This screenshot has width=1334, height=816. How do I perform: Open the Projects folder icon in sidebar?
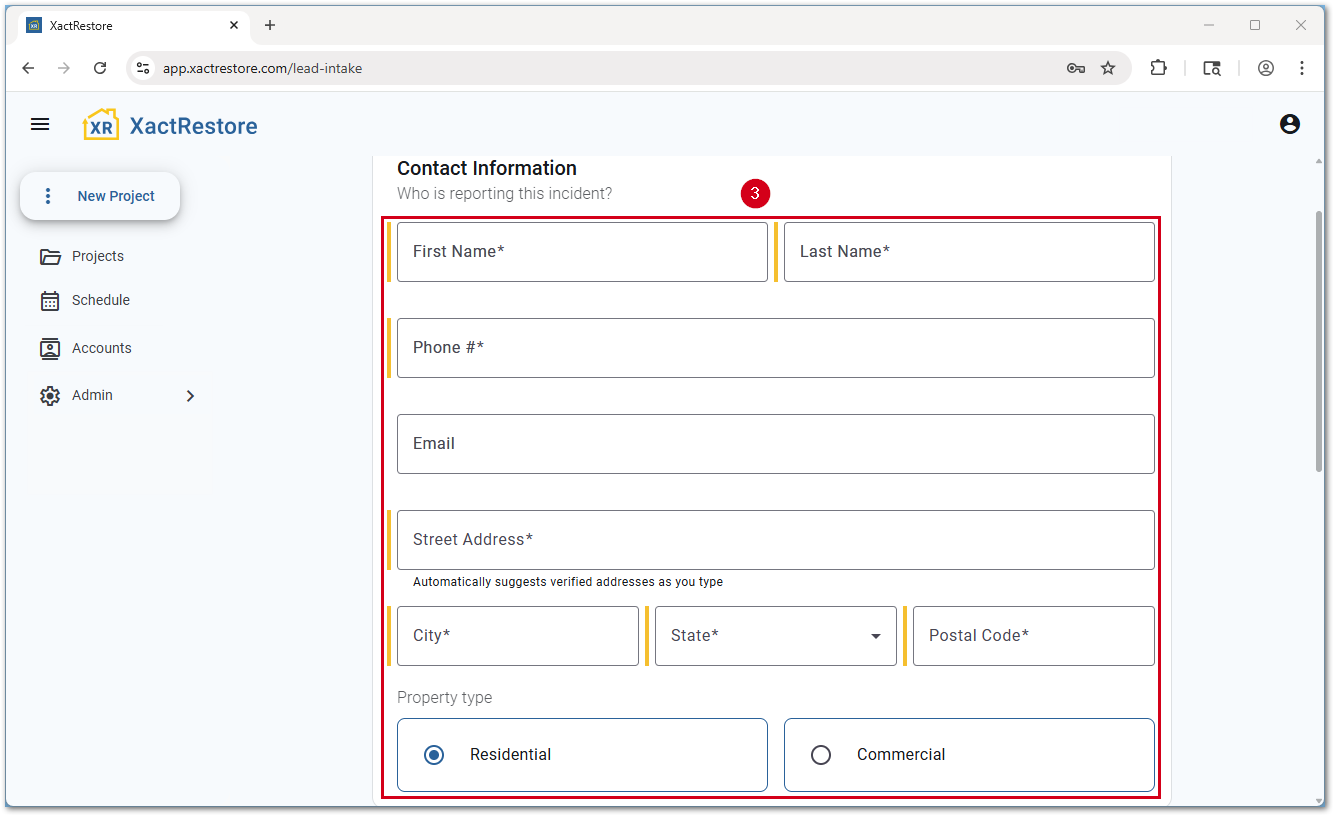[x=51, y=256]
